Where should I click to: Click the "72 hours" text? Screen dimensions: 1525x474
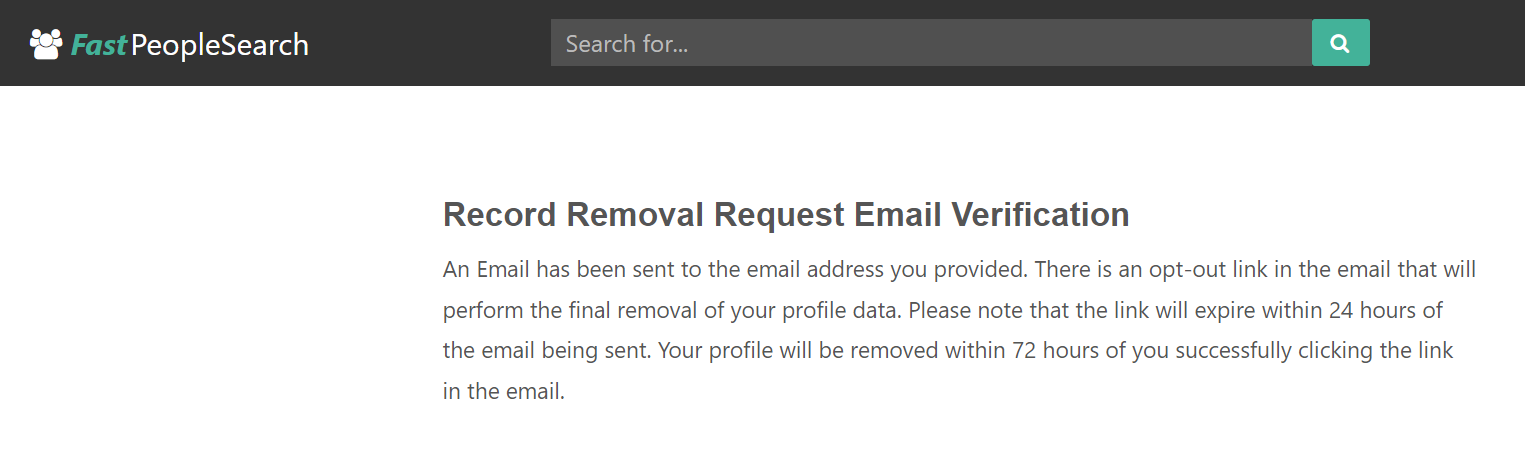[x=1055, y=351]
